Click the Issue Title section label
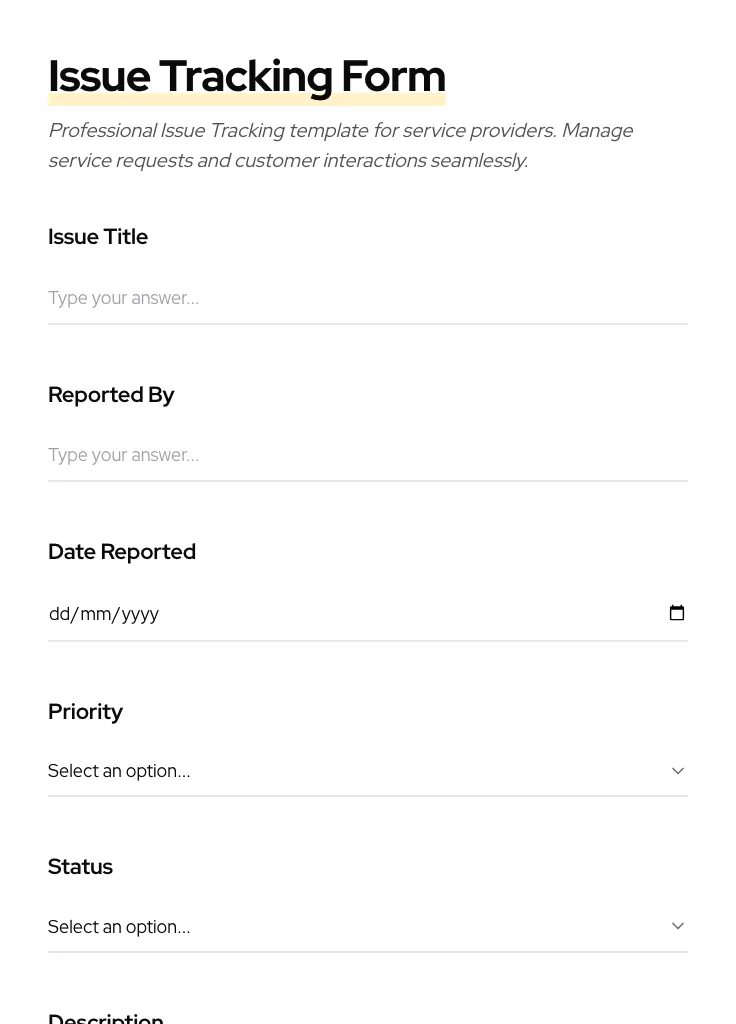 click(98, 236)
